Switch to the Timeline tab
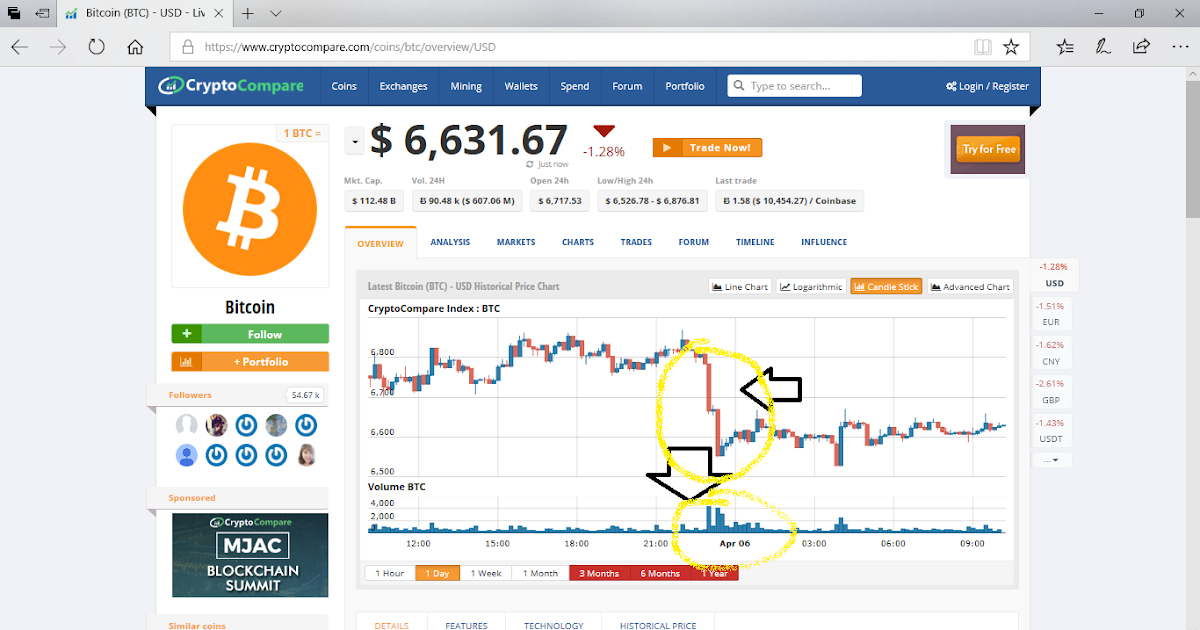This screenshot has height=630, width=1200. click(x=755, y=242)
